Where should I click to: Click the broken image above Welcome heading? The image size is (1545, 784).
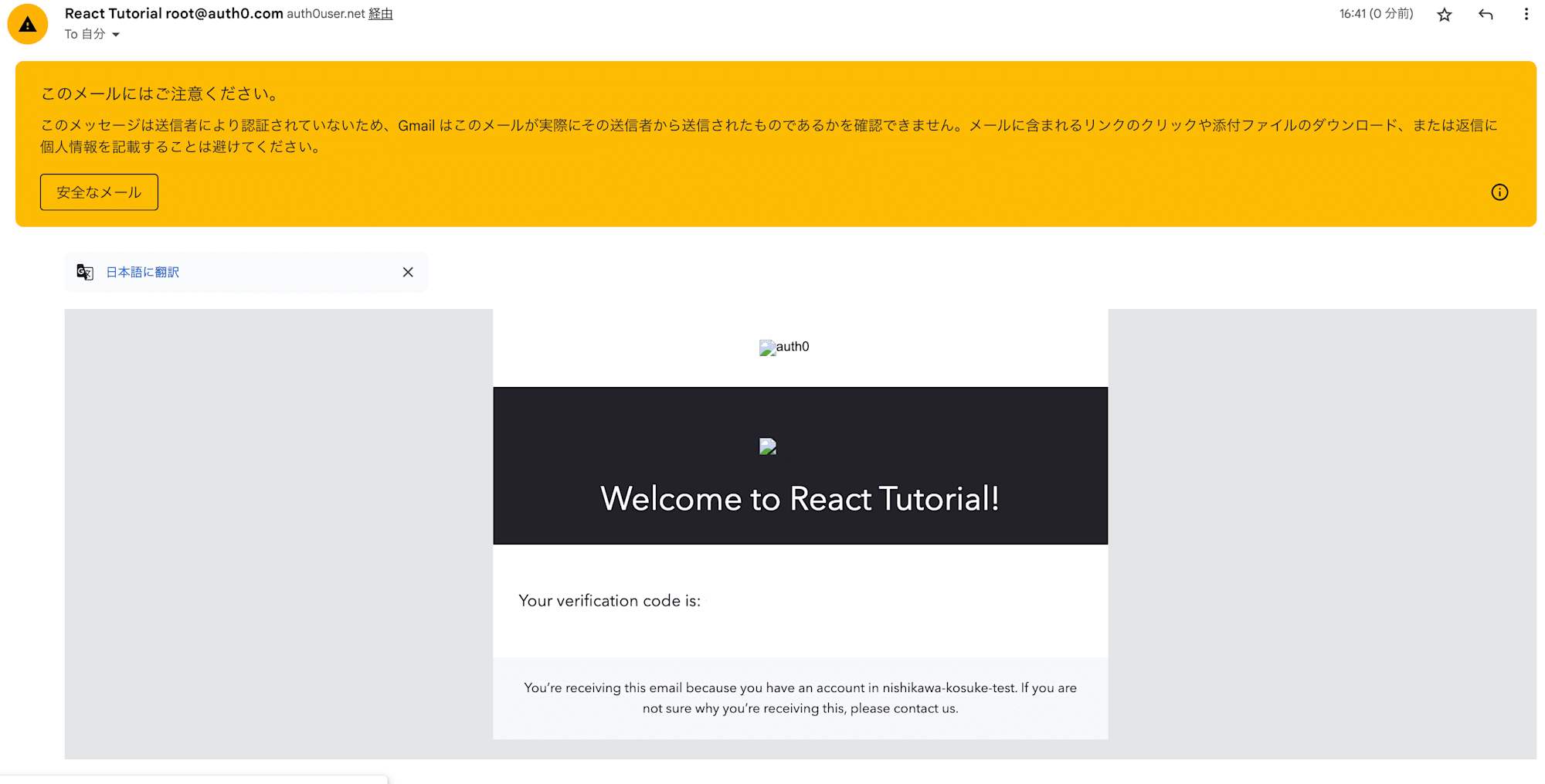(x=768, y=446)
